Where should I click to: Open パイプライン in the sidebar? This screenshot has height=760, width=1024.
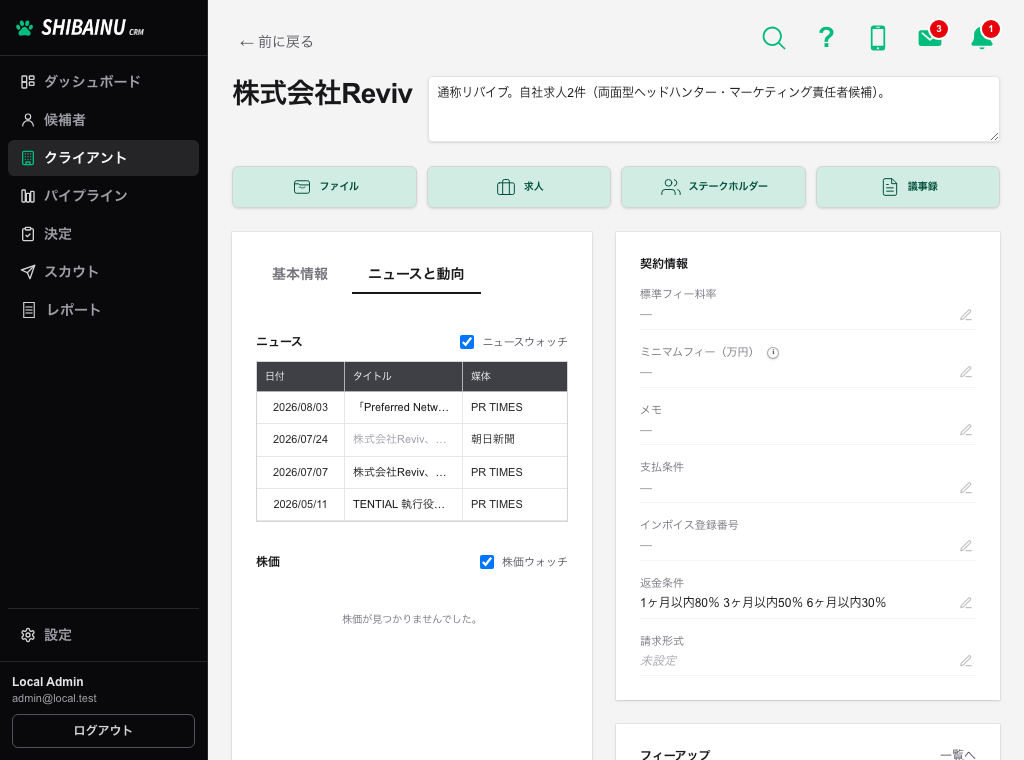tap(103, 196)
